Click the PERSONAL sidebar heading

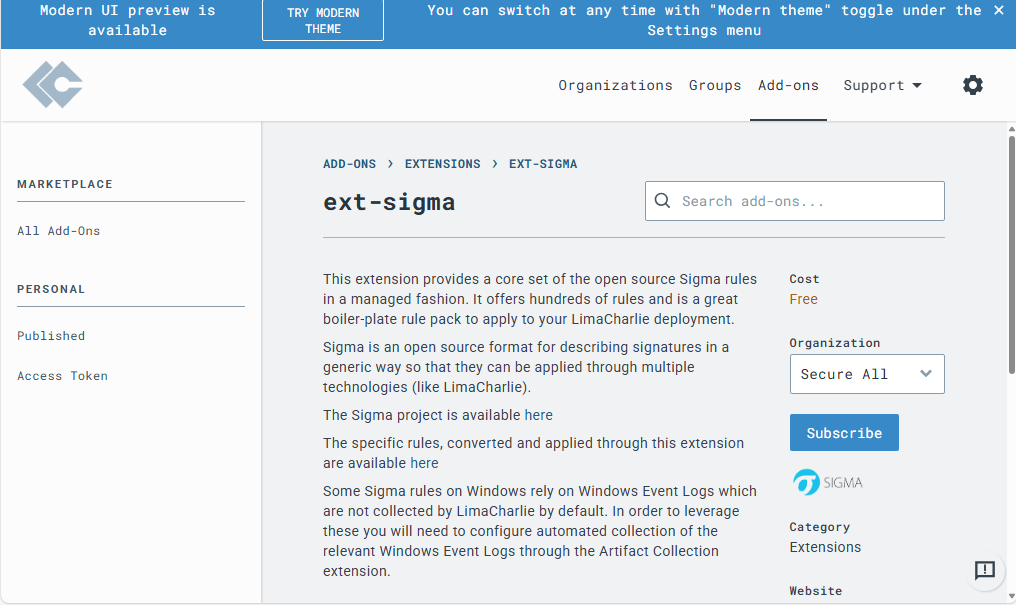click(51, 289)
